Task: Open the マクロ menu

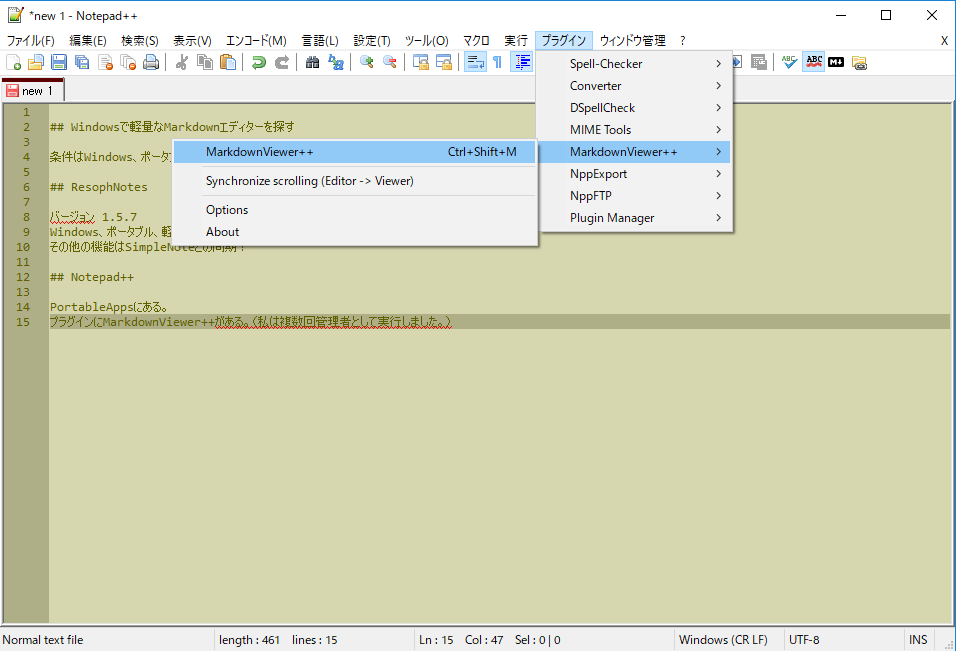Action: click(x=476, y=40)
